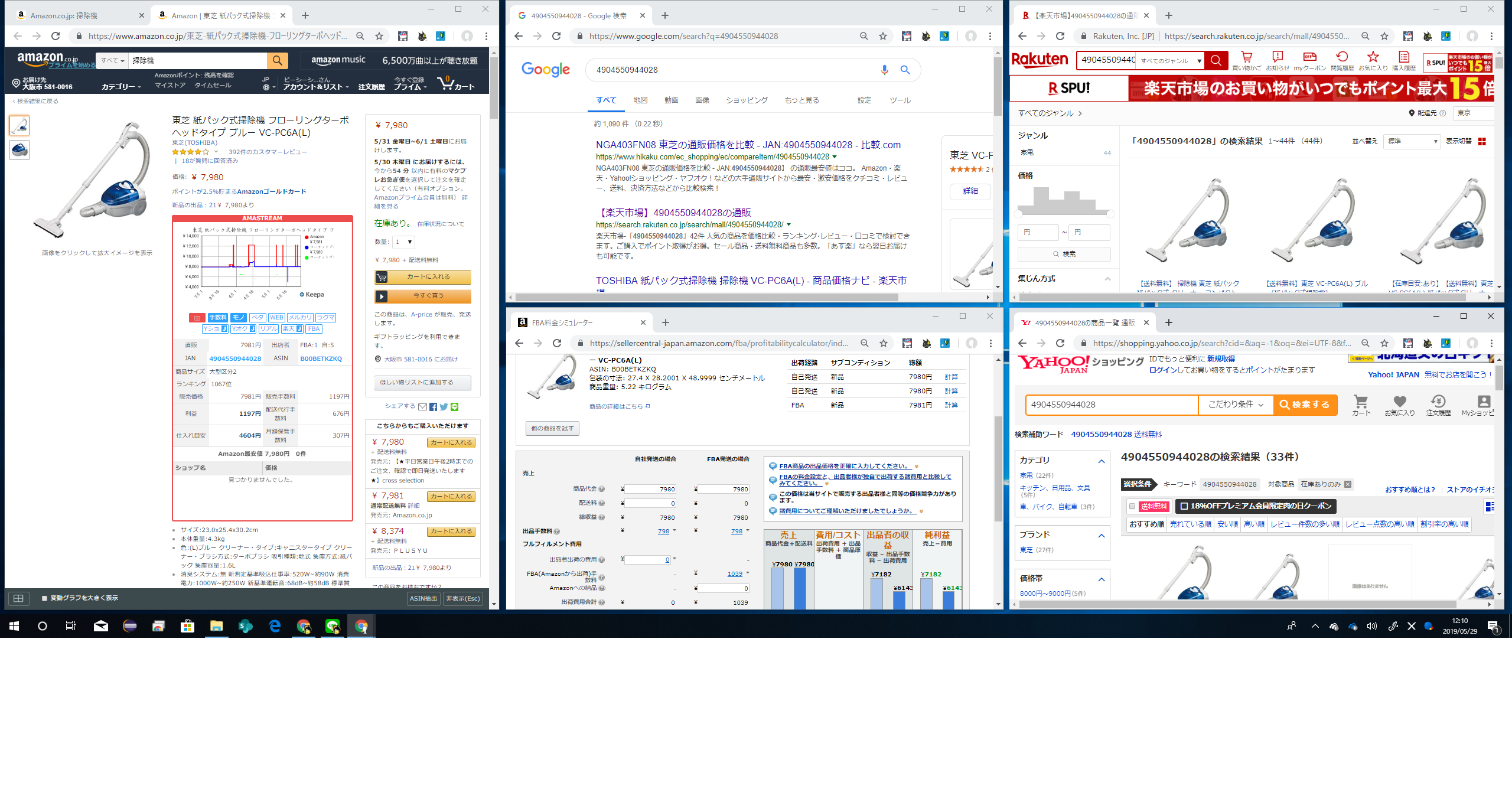Open the Amazon cart icon

click(x=455, y=84)
